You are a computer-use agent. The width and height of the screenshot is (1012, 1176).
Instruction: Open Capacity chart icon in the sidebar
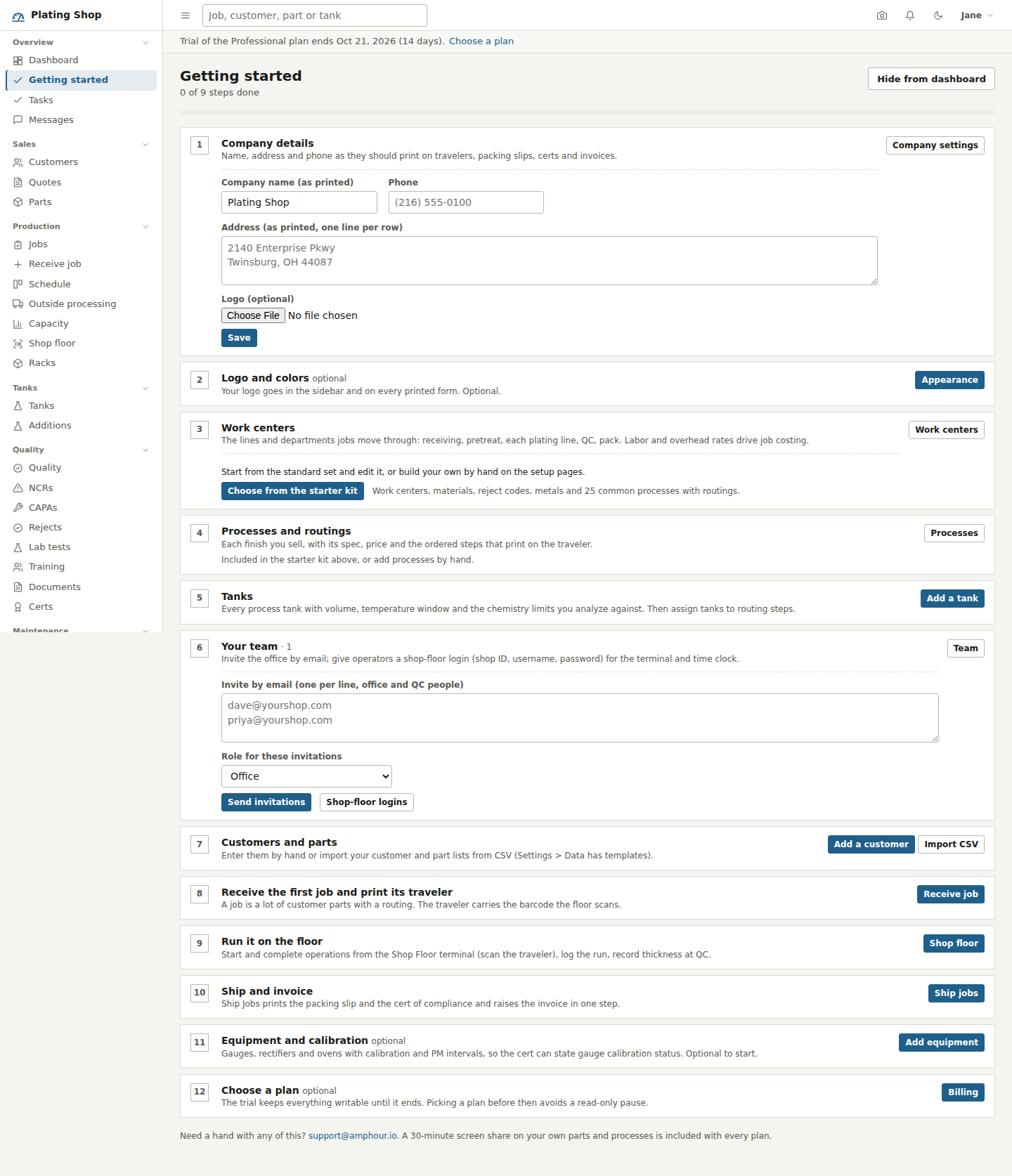pyautogui.click(x=18, y=324)
